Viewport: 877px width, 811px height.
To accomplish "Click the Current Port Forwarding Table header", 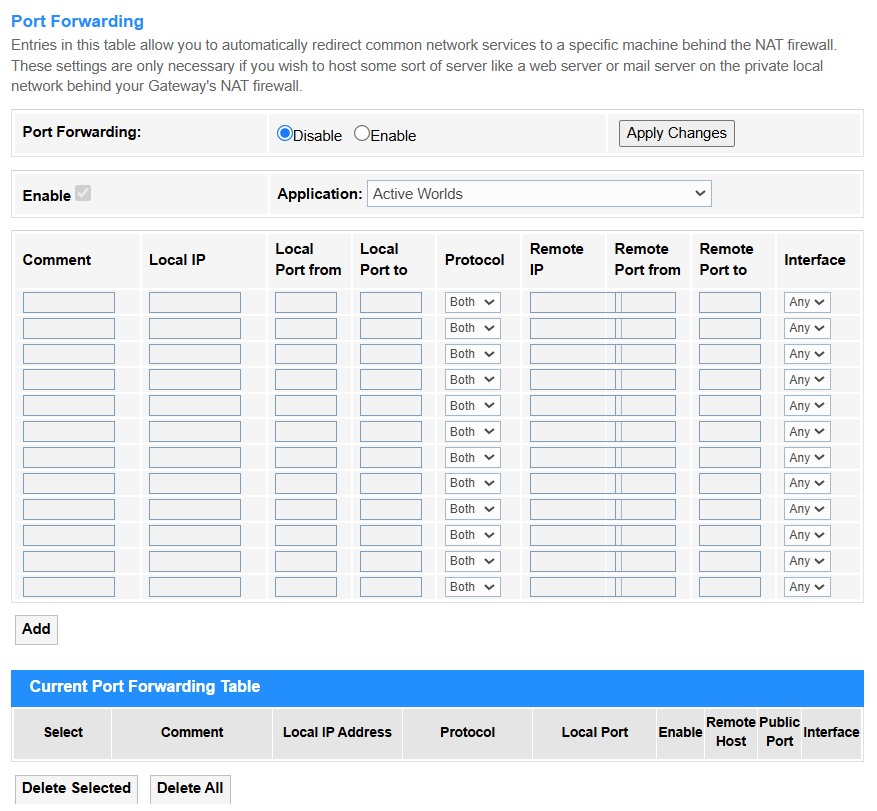I will pos(145,687).
